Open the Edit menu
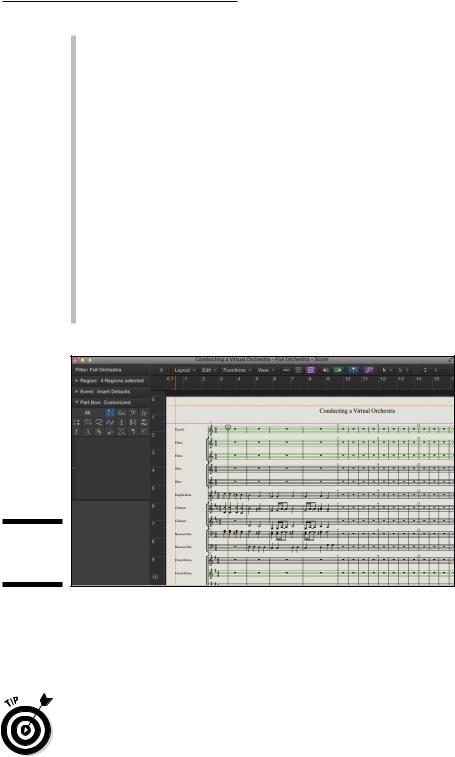The image size is (455, 757). [x=208, y=370]
